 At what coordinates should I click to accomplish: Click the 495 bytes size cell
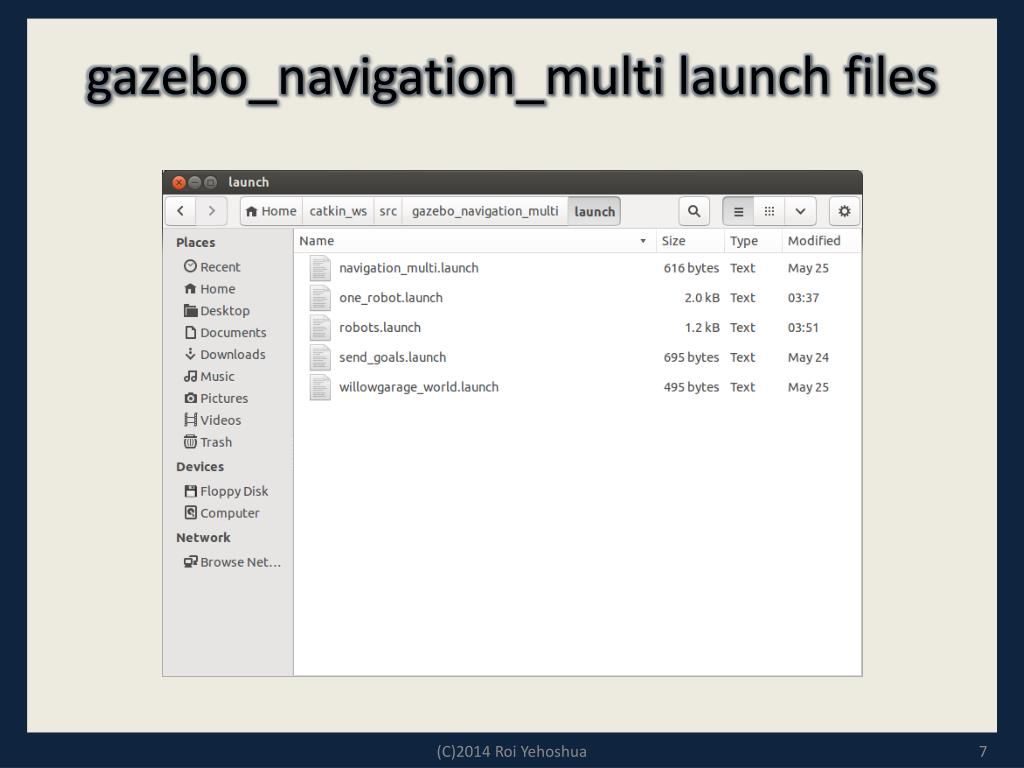tap(691, 387)
